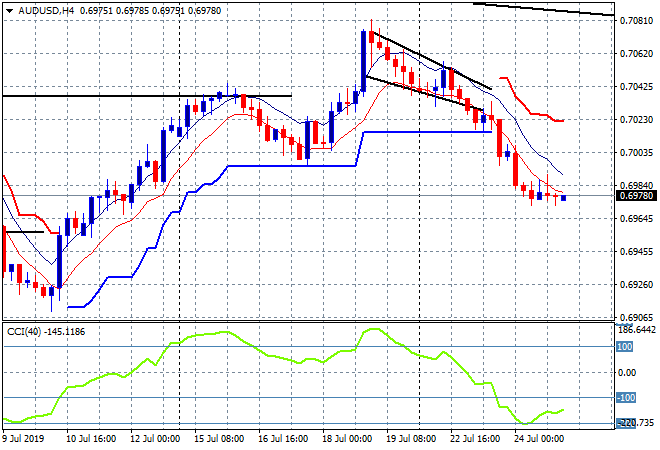
Task: Click the AUDUSD,H4 chart title
Action: coord(46,11)
